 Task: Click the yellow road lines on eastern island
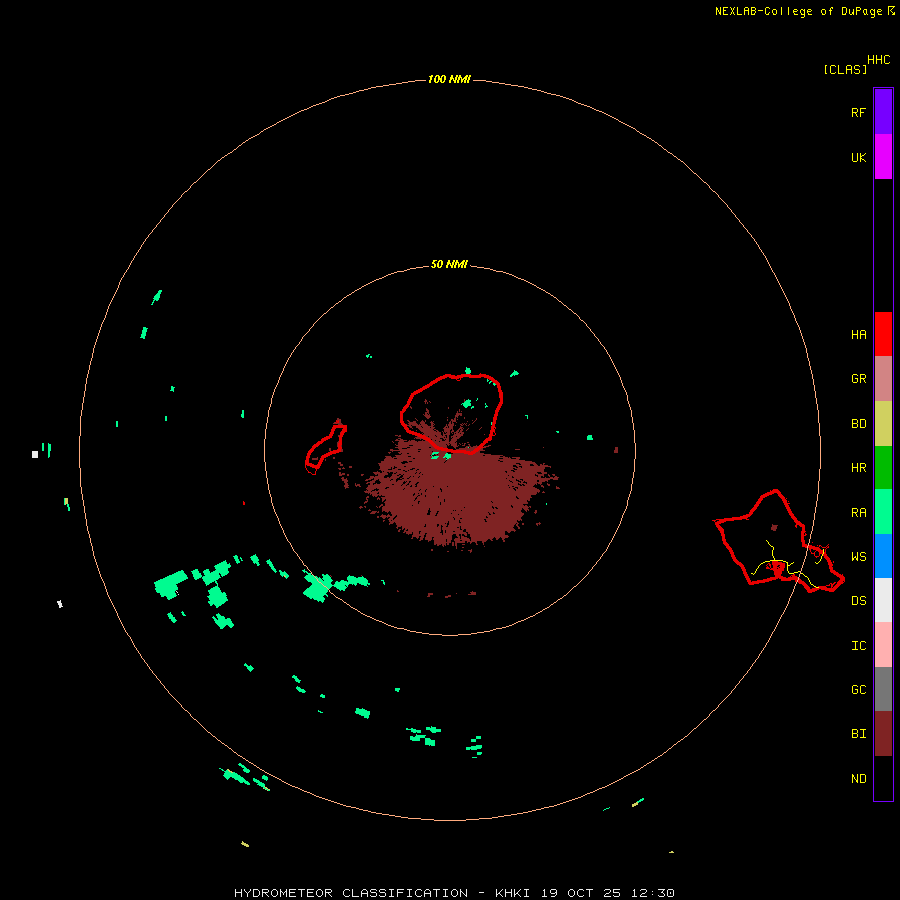pyautogui.click(x=789, y=565)
